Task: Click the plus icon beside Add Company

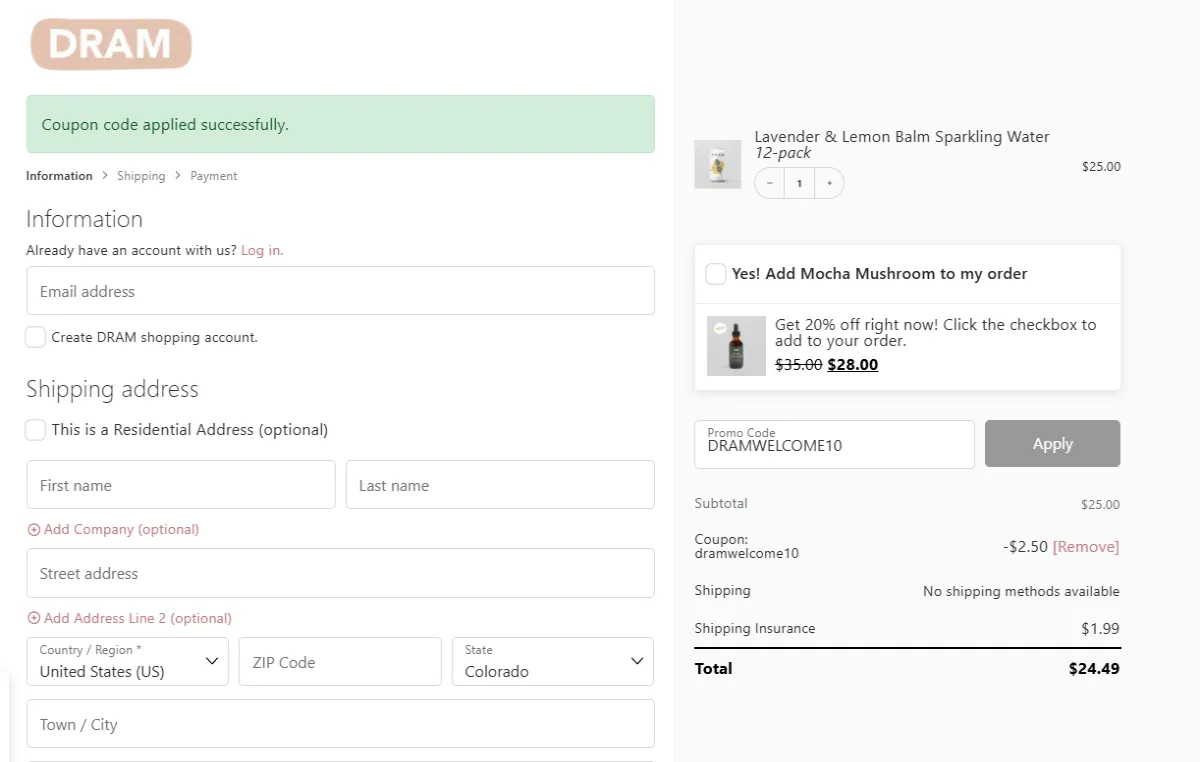Action: coord(34,530)
